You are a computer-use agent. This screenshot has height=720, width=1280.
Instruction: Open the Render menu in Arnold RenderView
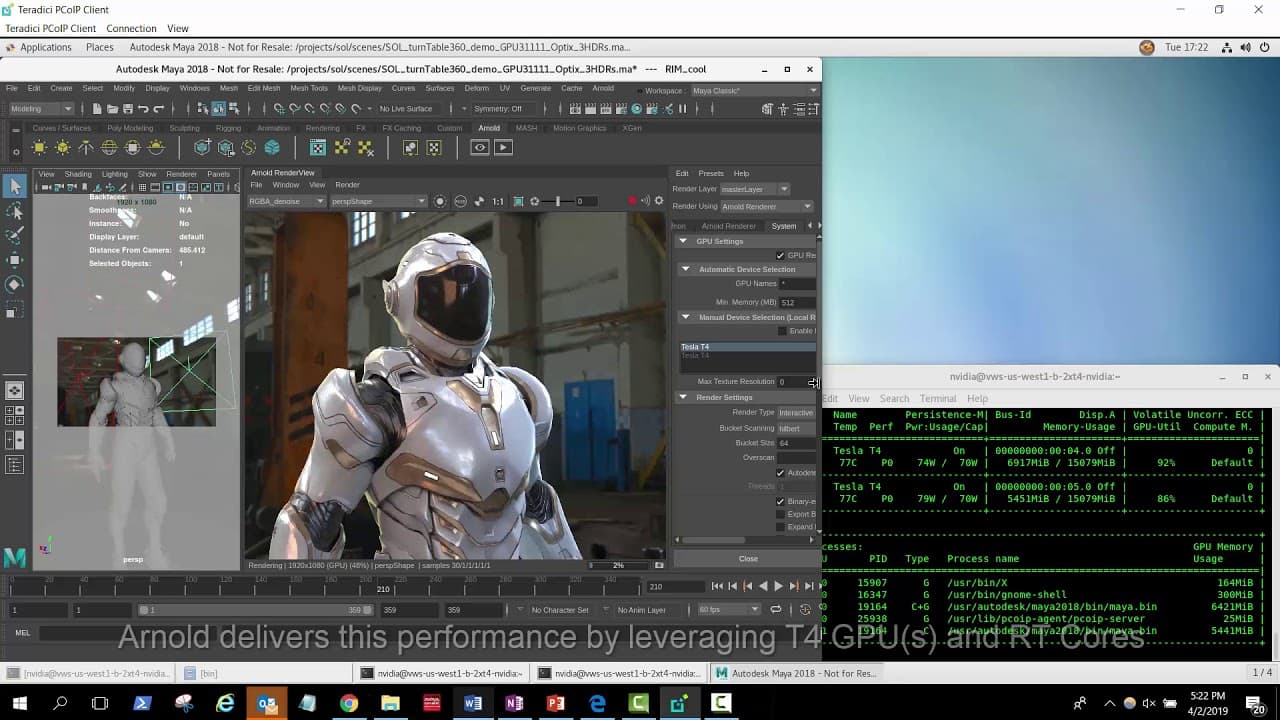coord(347,185)
